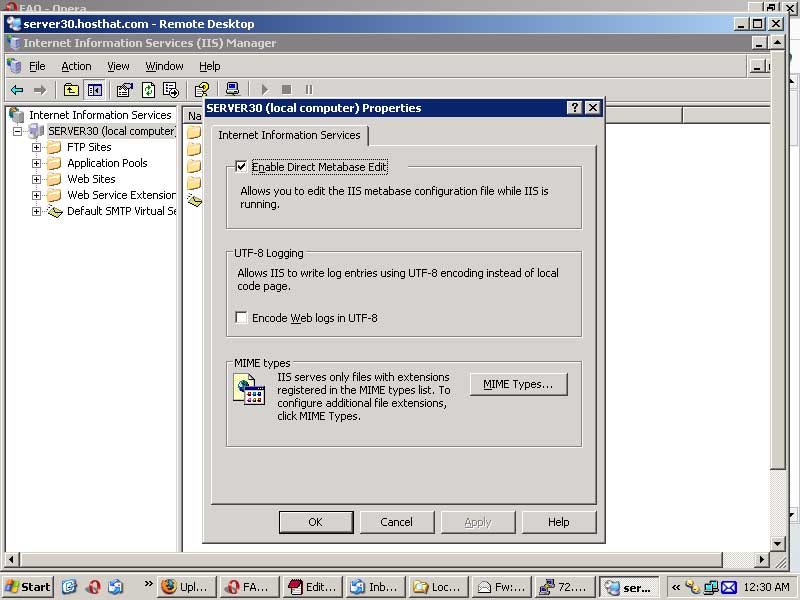Viewport: 800px width, 600px height.
Task: Expand the Web Sites node
Action: pos(36,179)
